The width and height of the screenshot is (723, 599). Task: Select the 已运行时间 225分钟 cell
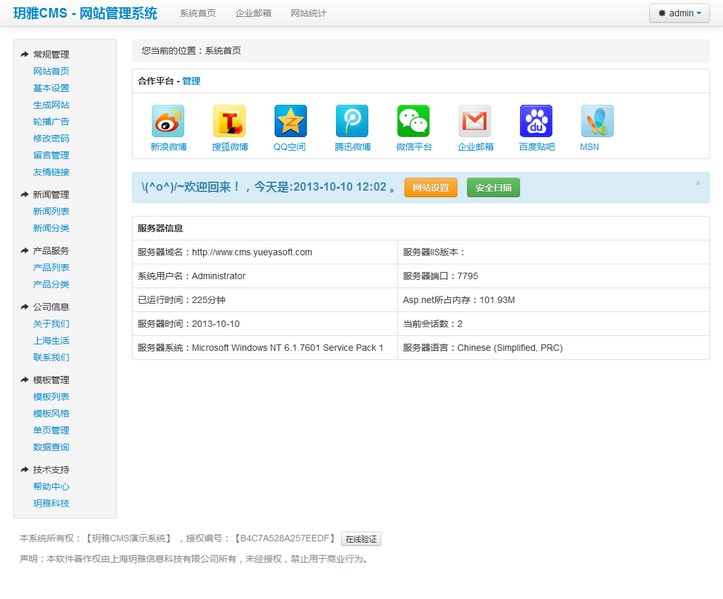point(265,300)
